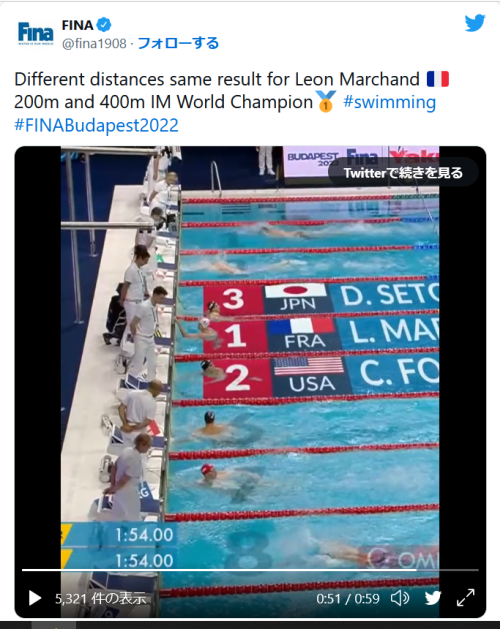Click the French flag emoji in tweet
500x629 pixels.
point(437,79)
